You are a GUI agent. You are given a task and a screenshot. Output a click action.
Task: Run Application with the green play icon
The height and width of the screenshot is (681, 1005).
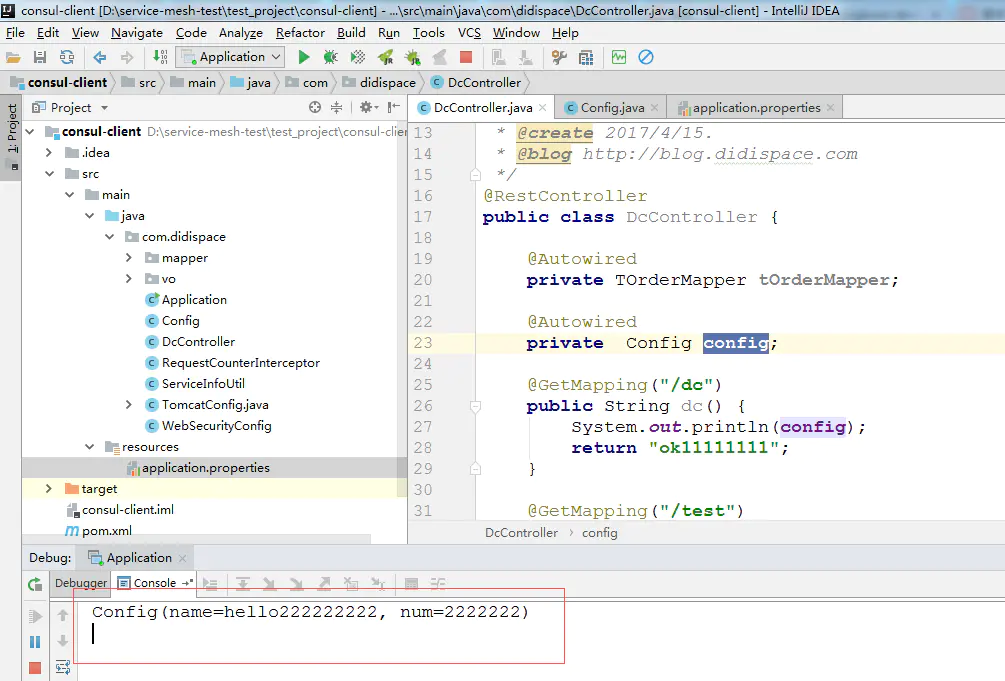click(x=304, y=58)
